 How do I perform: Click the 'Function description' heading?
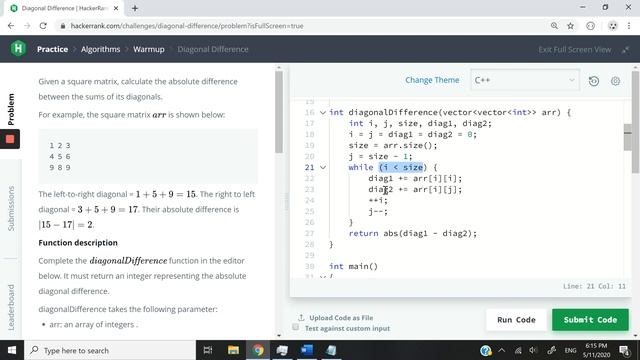point(78,242)
